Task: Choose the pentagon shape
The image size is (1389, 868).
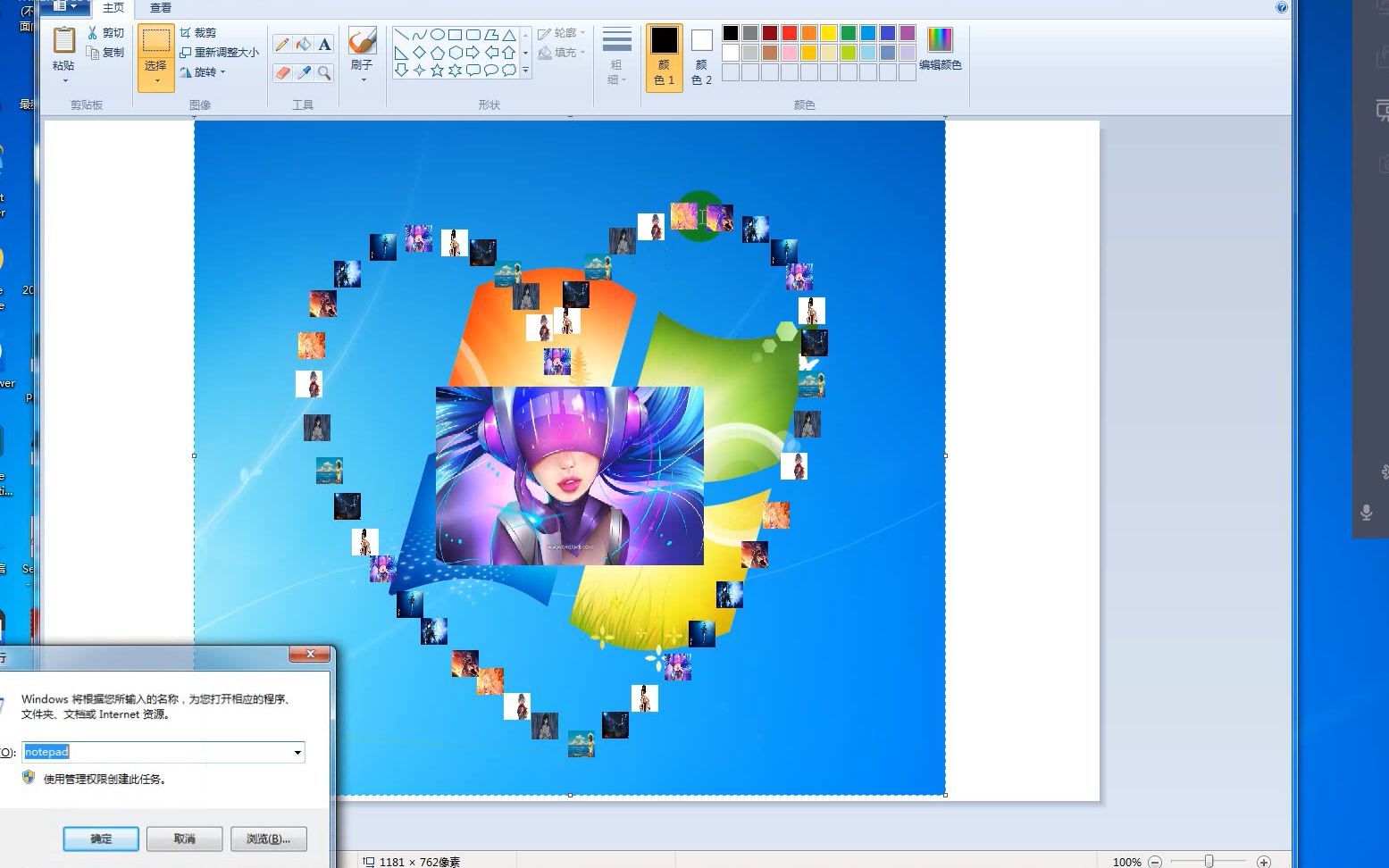Action: 437,53
